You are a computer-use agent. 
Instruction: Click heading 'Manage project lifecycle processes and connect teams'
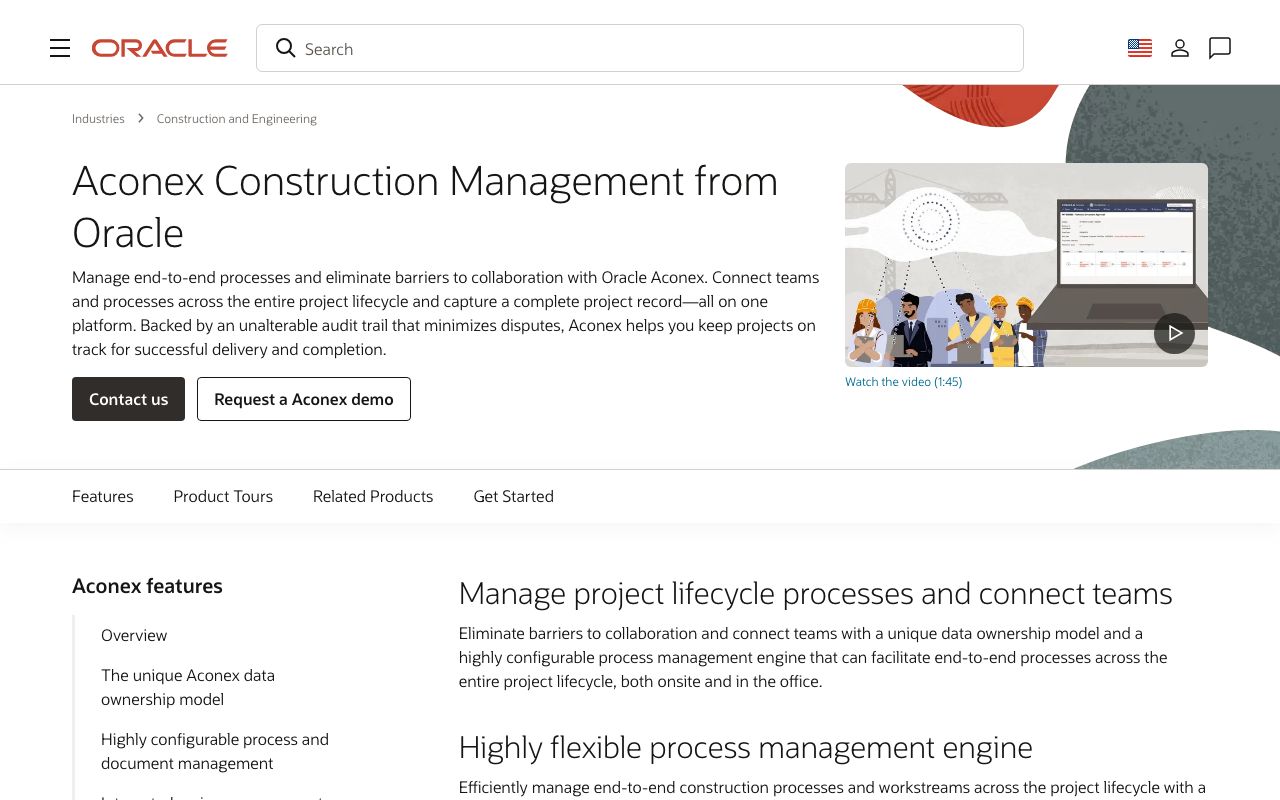pyautogui.click(x=815, y=593)
